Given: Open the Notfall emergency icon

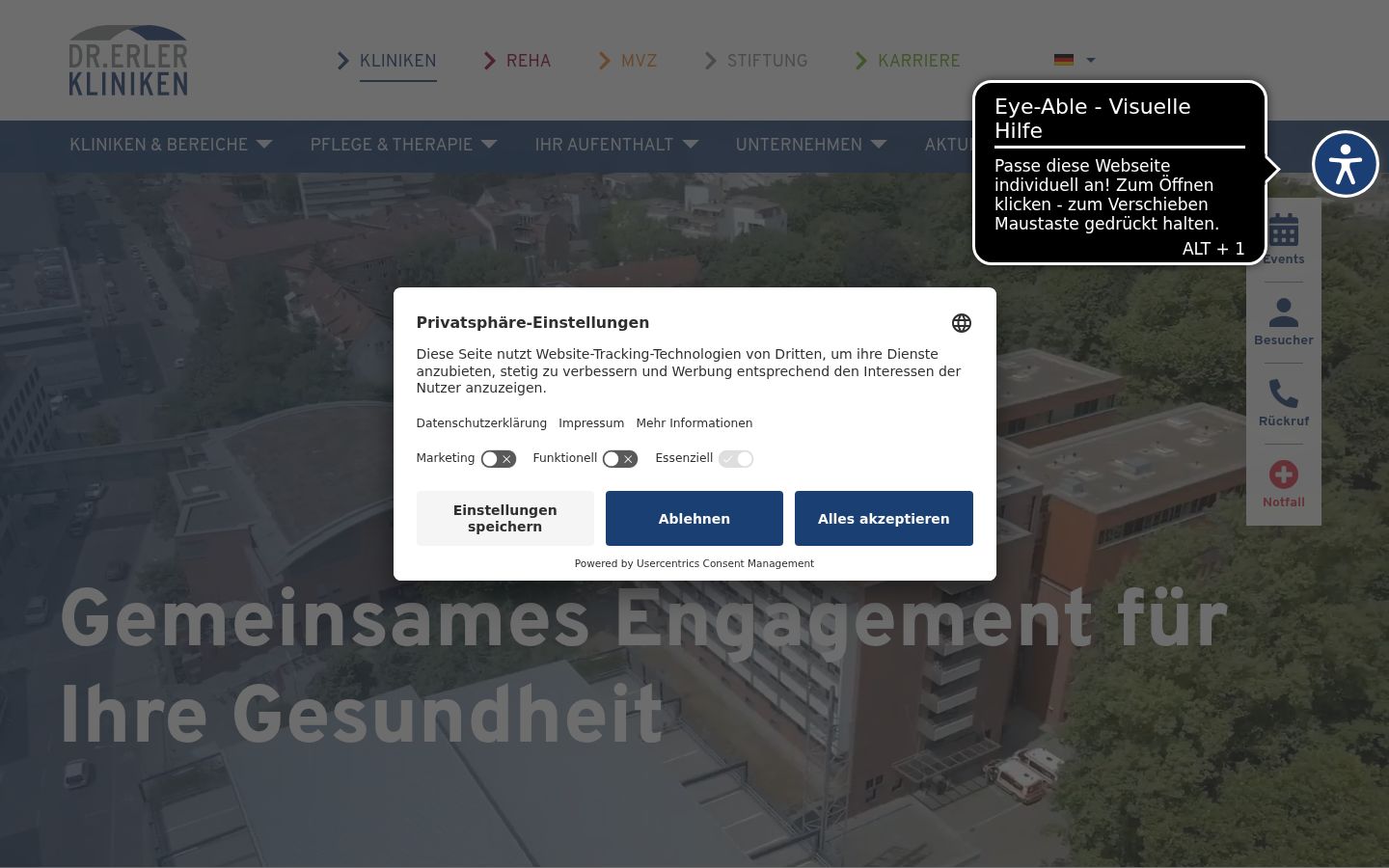Looking at the screenshot, I should 1283,475.
